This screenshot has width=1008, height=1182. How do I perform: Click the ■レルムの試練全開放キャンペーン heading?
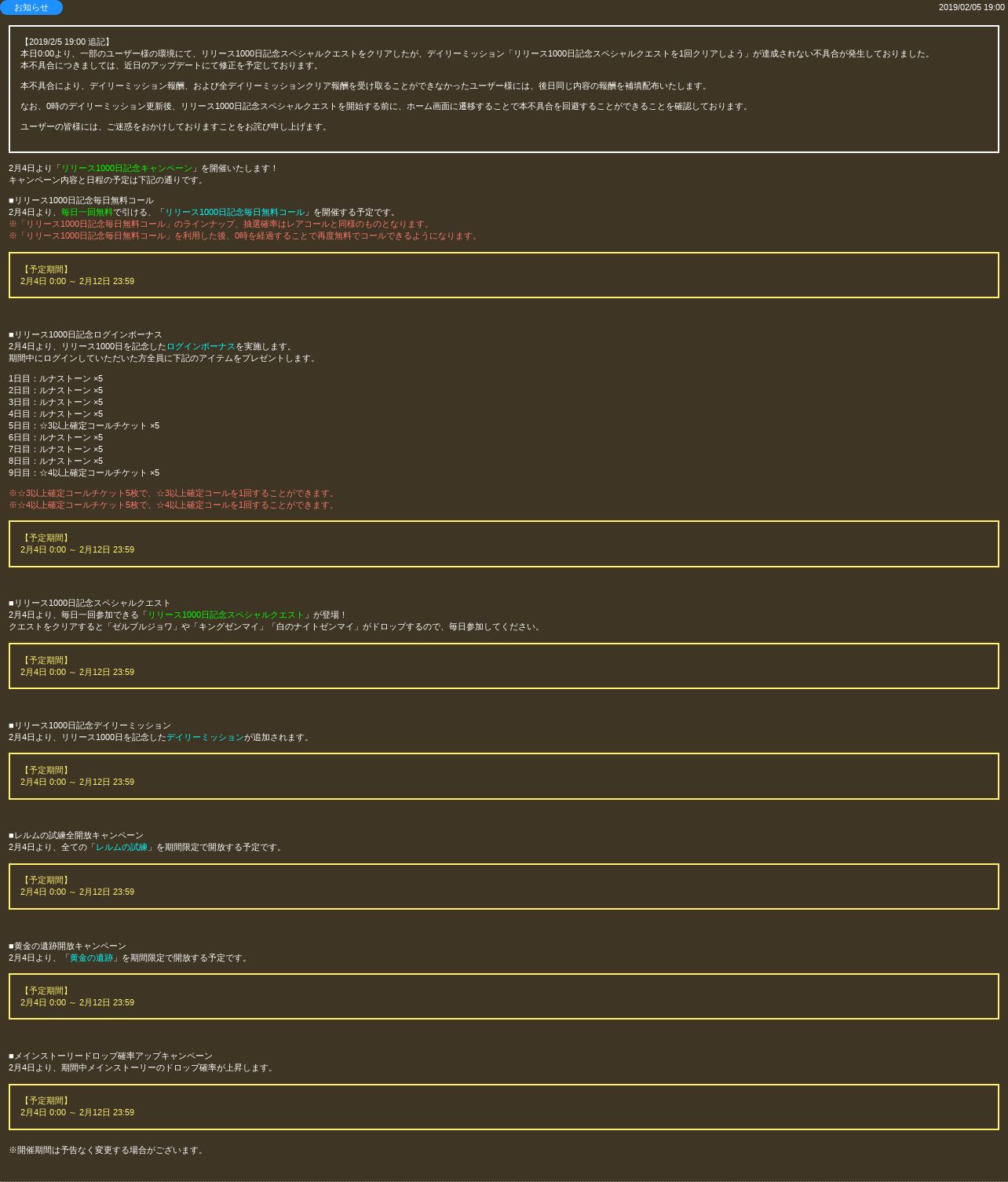click(x=76, y=835)
